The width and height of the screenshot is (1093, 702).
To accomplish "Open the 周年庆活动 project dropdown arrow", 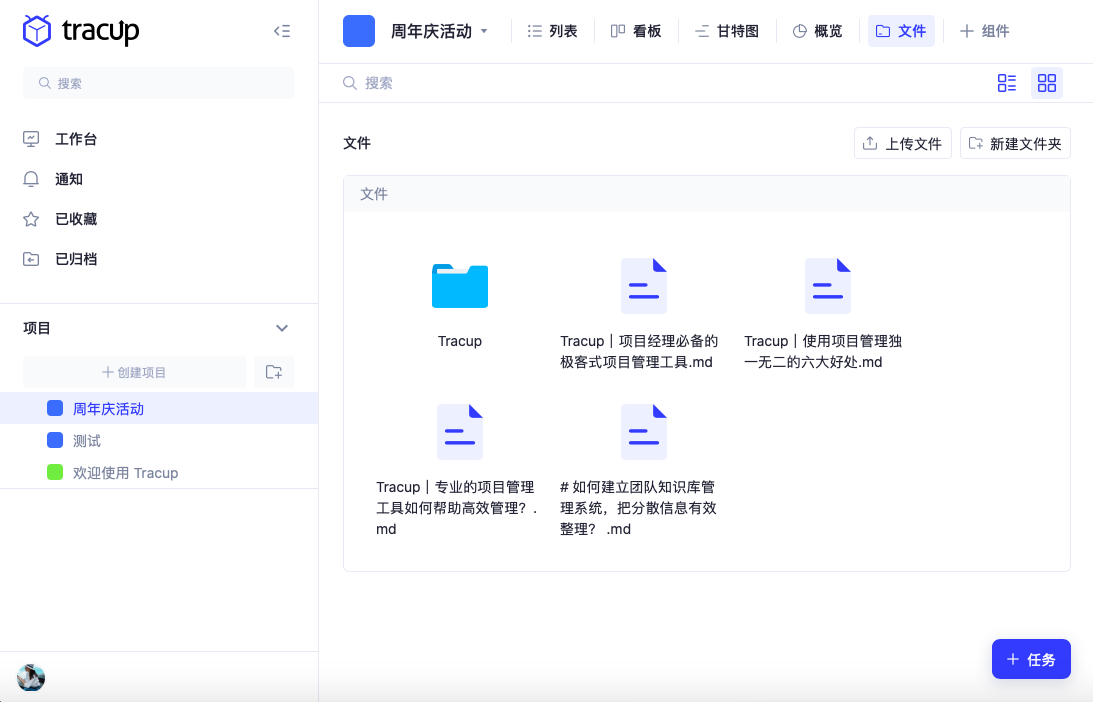I will coord(484,31).
